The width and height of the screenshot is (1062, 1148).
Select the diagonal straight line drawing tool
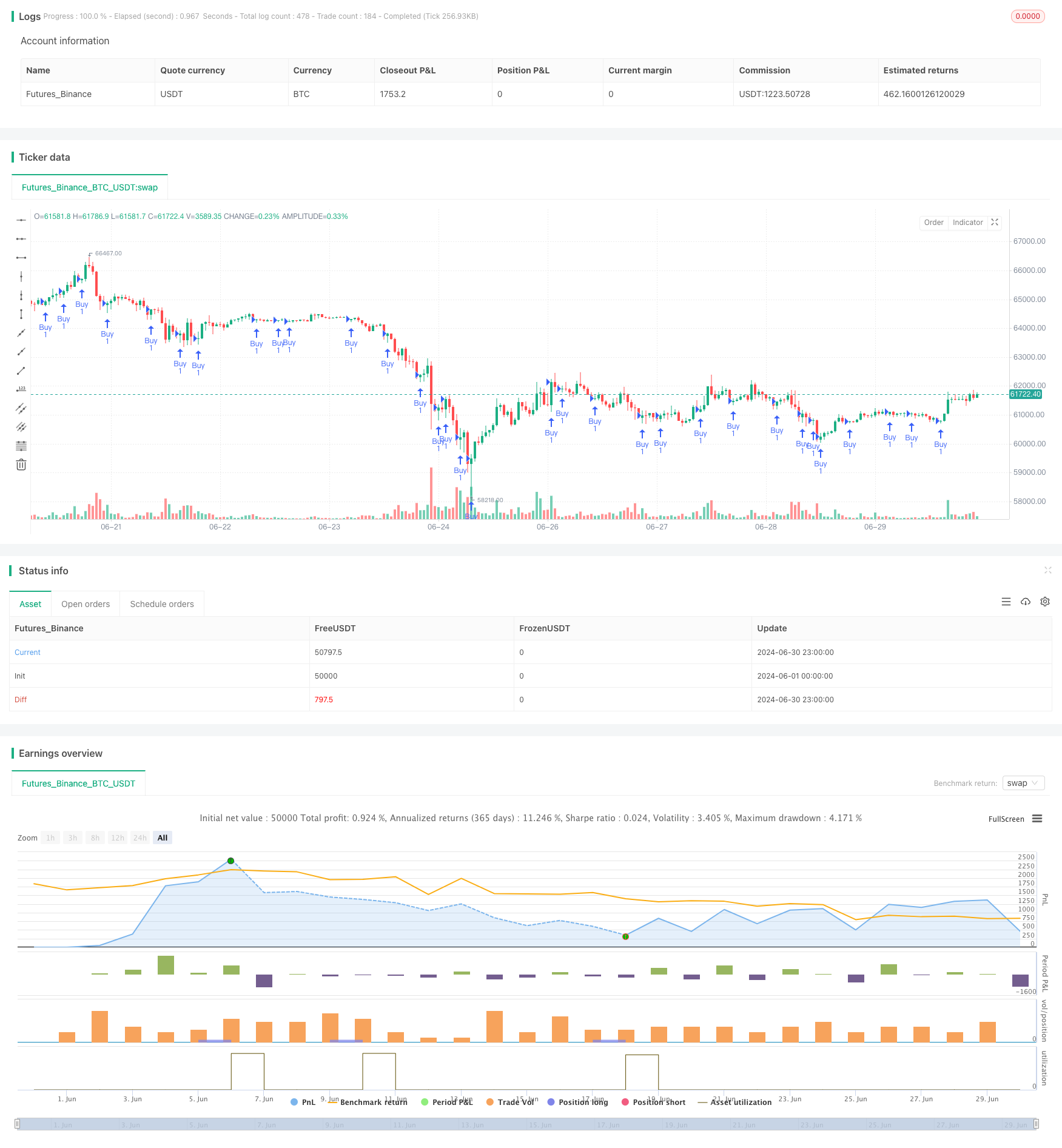(x=21, y=333)
